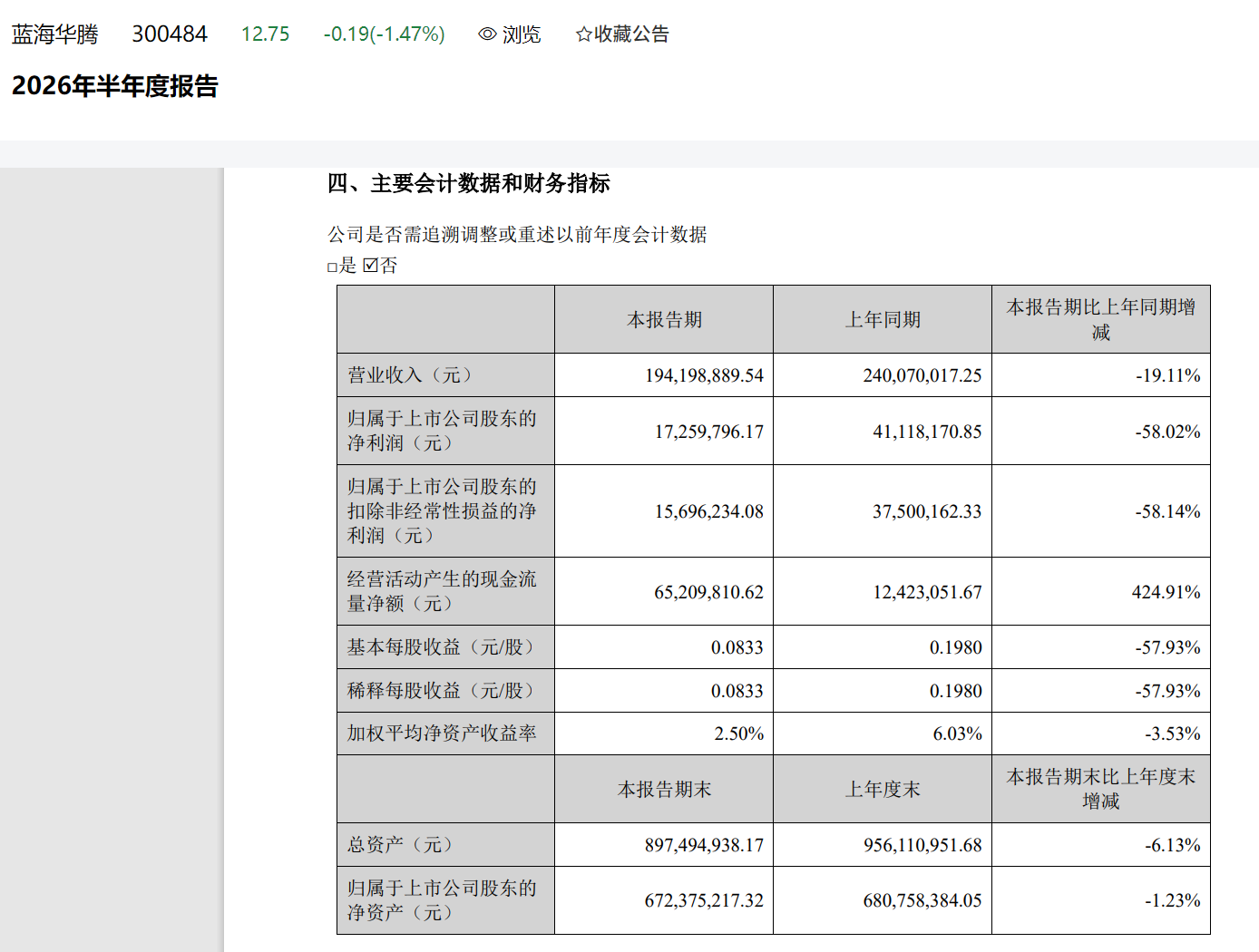Click value 17,259,796.17
1259x952 pixels.
709,432
